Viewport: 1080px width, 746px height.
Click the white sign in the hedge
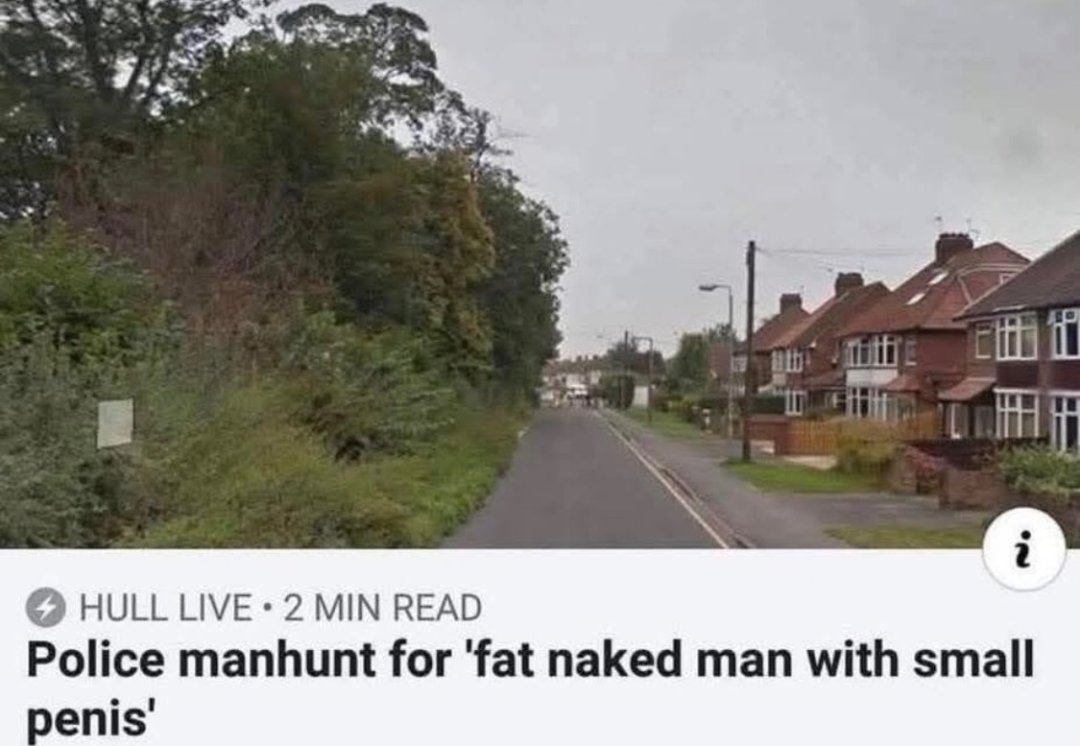point(115,423)
